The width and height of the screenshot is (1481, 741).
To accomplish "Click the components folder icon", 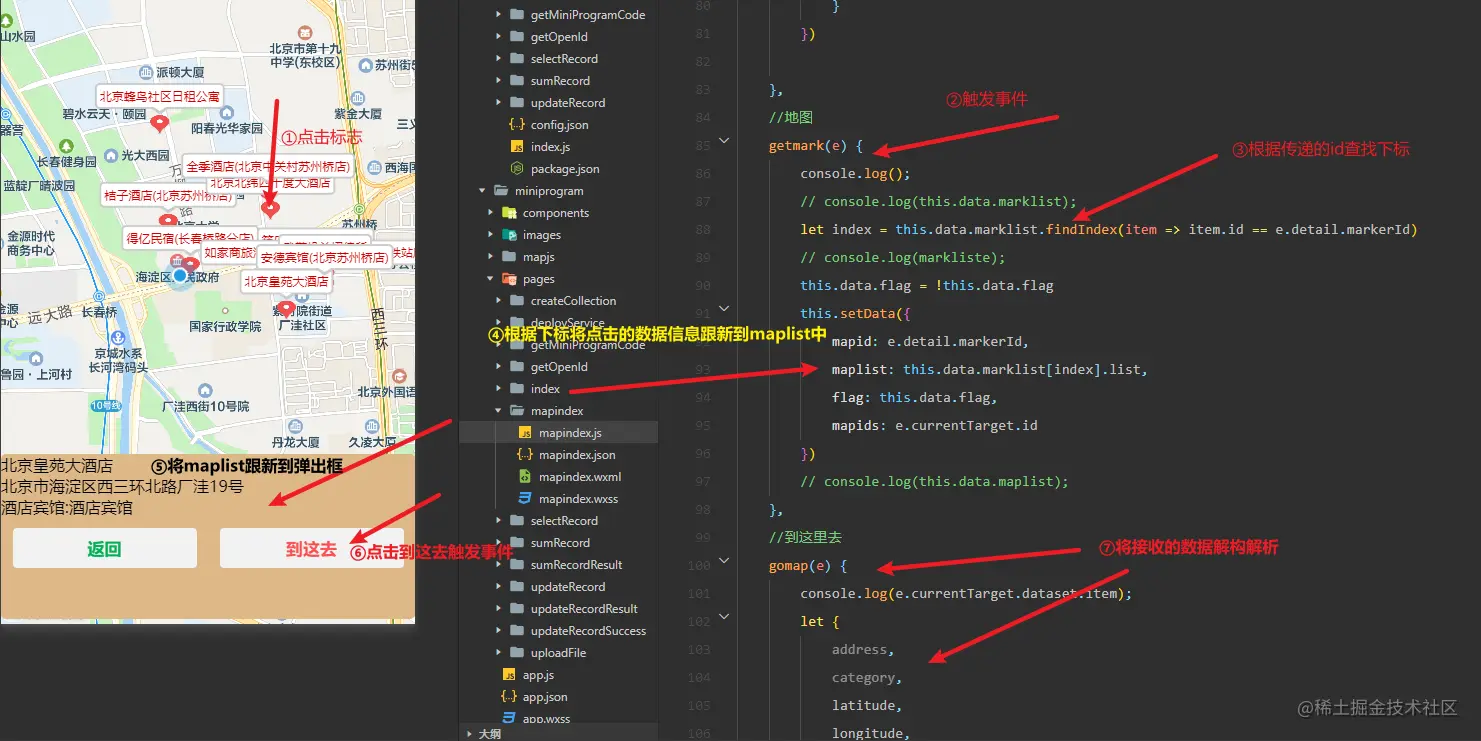I will (x=509, y=213).
